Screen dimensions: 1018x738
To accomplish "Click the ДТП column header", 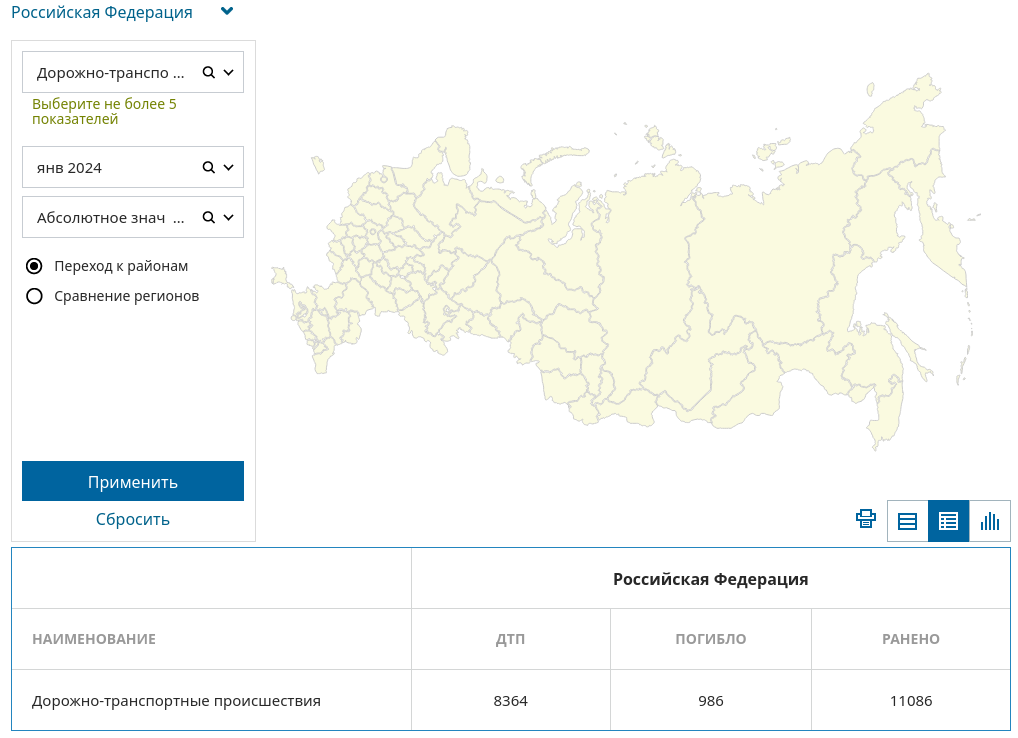I will (510, 639).
